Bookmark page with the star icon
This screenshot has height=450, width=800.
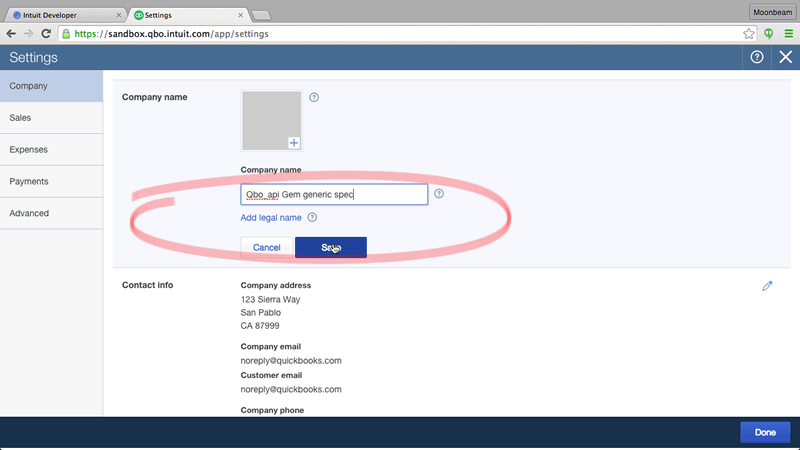point(748,34)
